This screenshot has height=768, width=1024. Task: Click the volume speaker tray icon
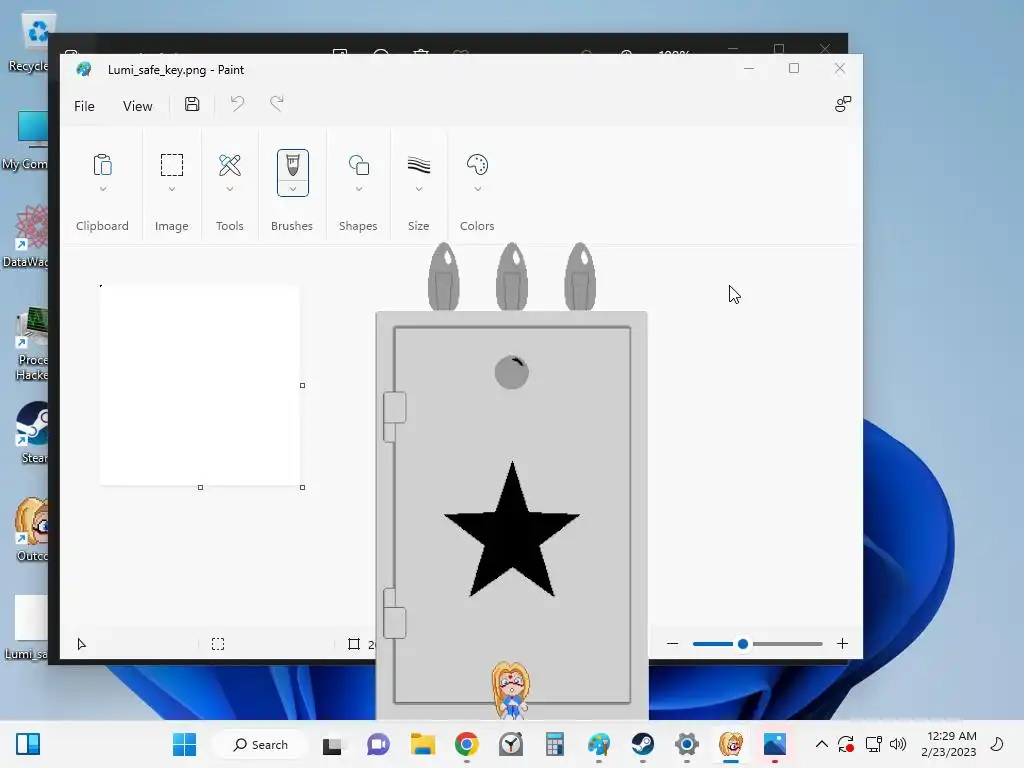[898, 744]
